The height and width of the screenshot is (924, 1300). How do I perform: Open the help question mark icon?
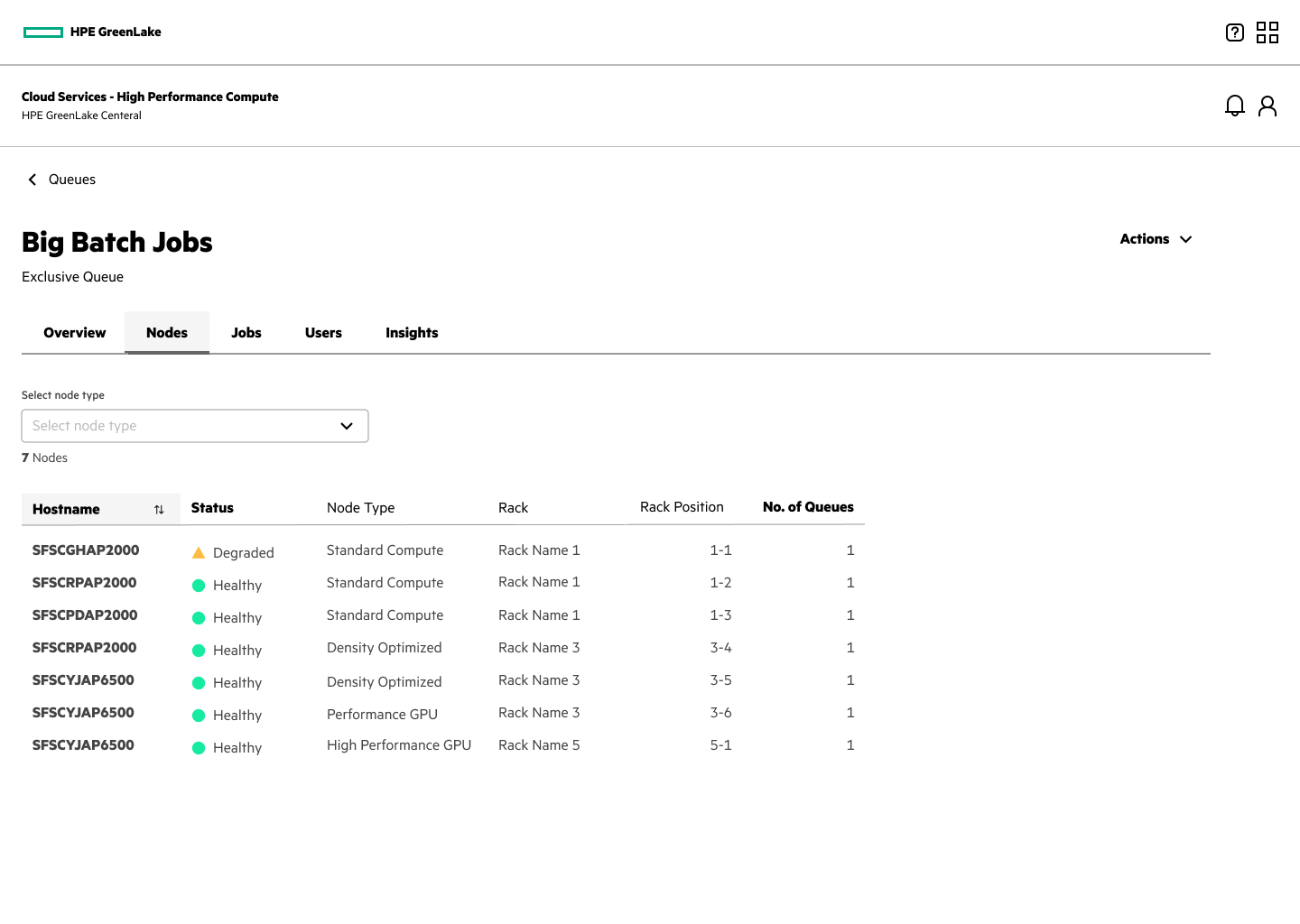pos(1235,32)
